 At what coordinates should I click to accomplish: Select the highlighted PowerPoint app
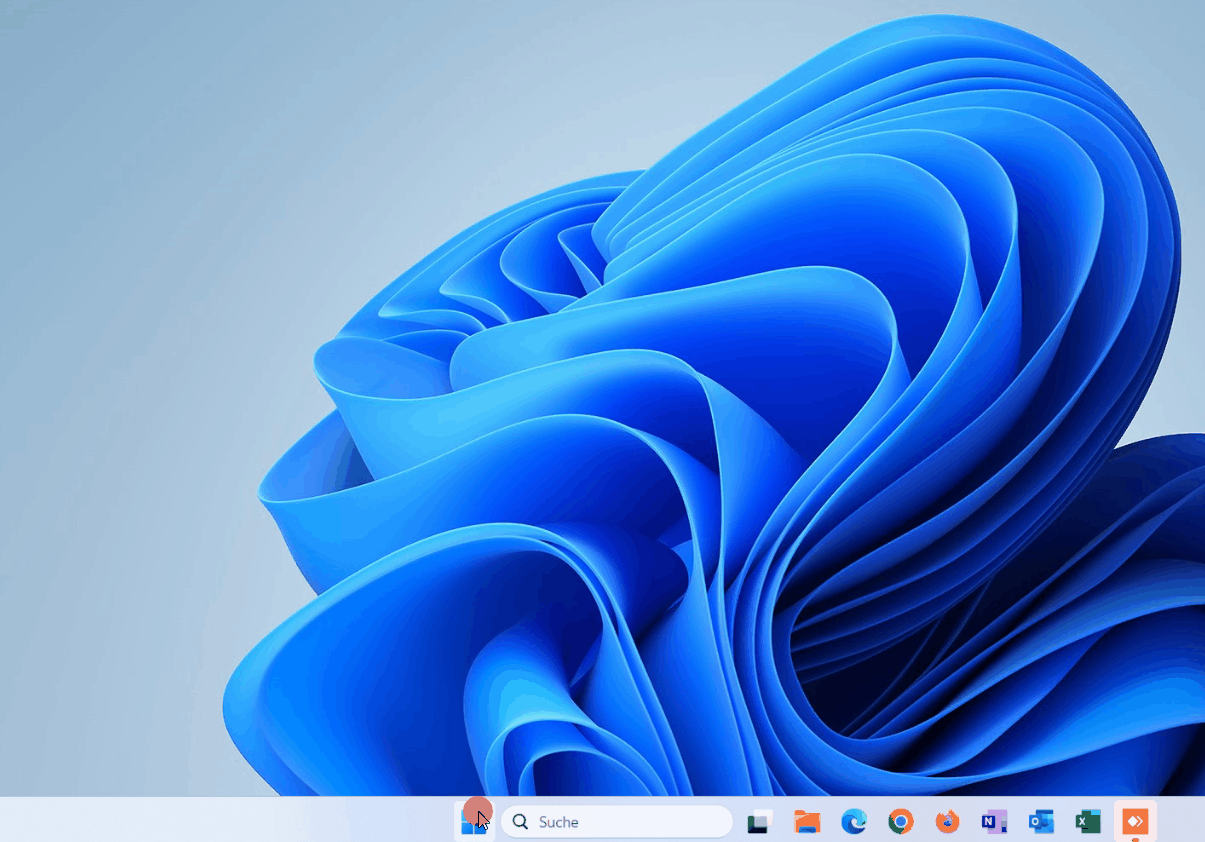[1134, 821]
